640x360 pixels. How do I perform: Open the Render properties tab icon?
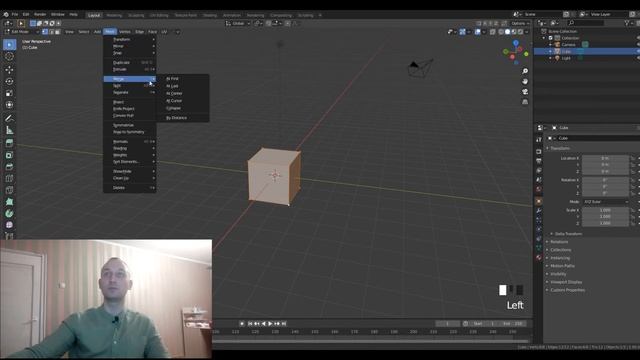(539, 151)
